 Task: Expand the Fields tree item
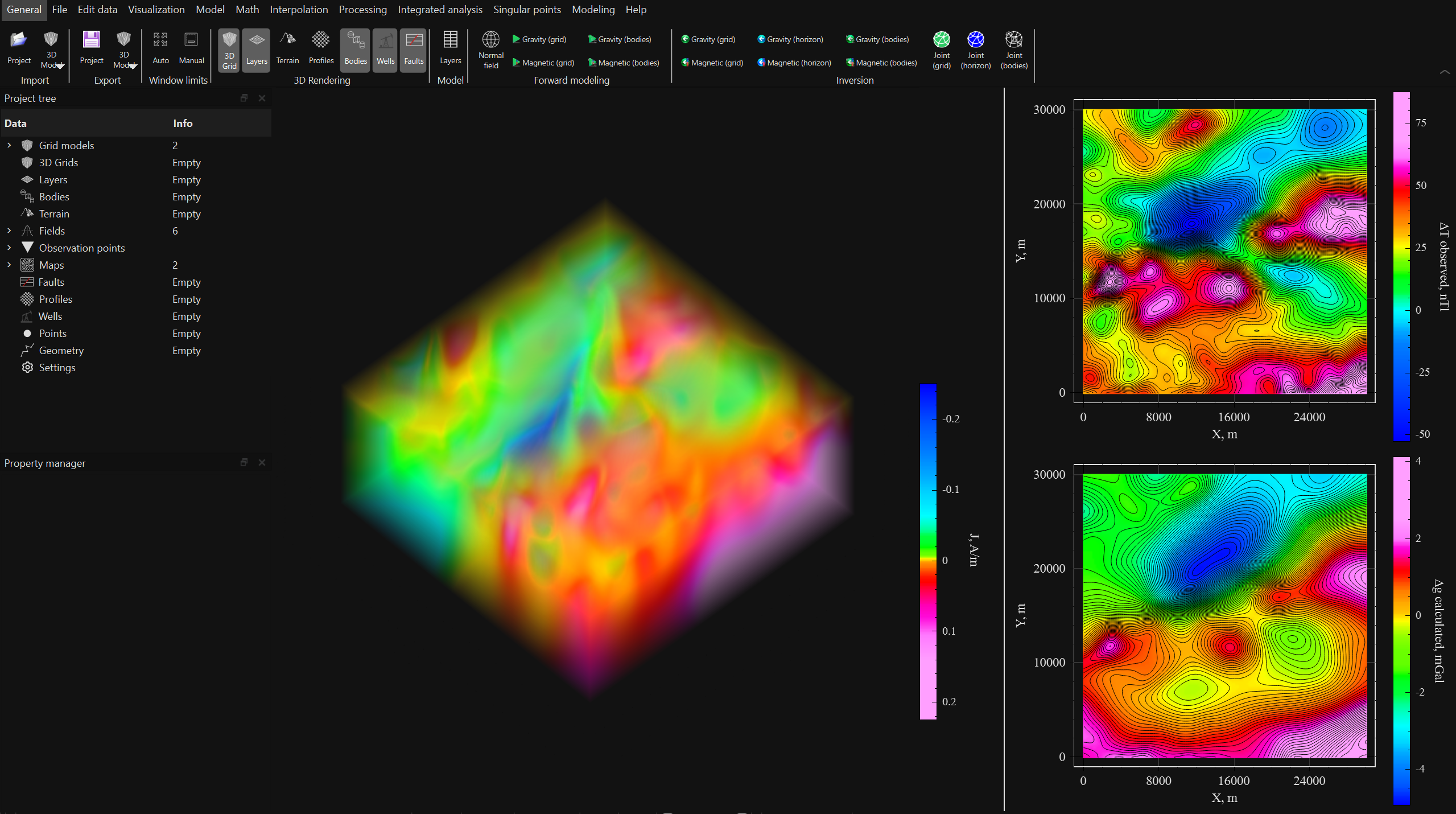(x=9, y=231)
